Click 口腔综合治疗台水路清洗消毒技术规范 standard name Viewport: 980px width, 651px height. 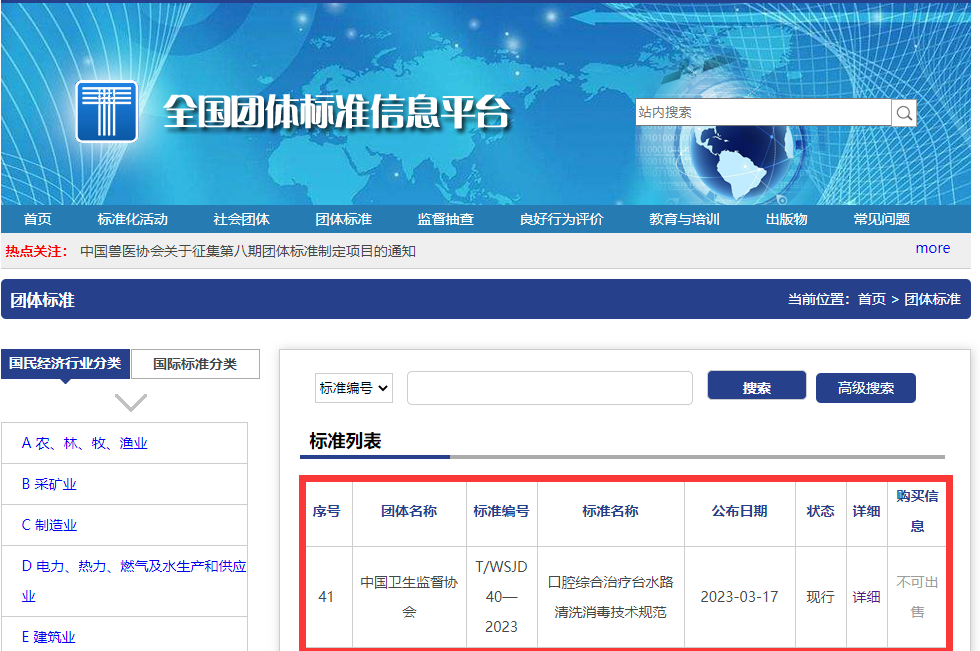coord(611,597)
